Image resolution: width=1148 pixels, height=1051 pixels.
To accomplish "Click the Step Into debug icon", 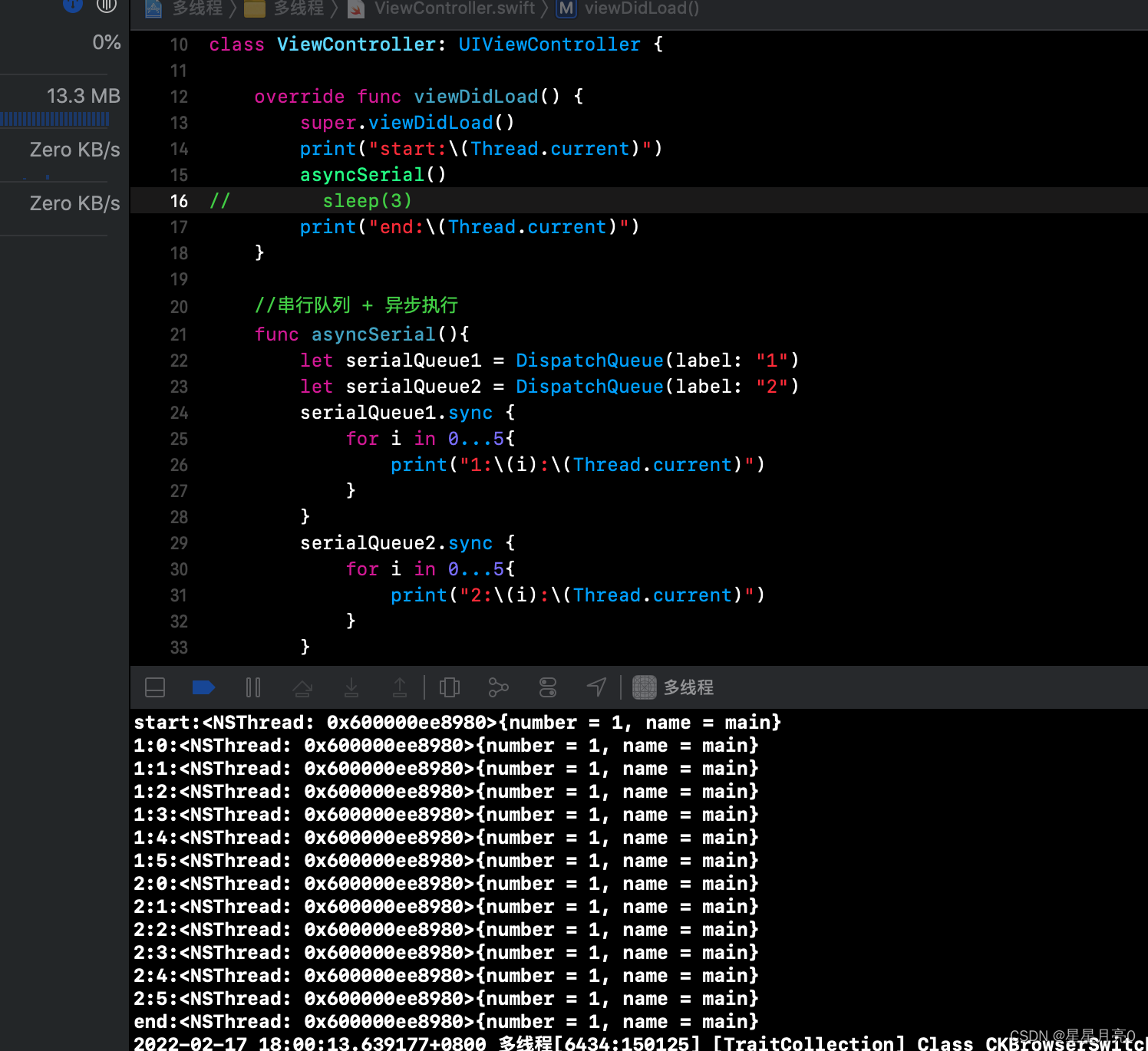I will pyautogui.click(x=351, y=687).
